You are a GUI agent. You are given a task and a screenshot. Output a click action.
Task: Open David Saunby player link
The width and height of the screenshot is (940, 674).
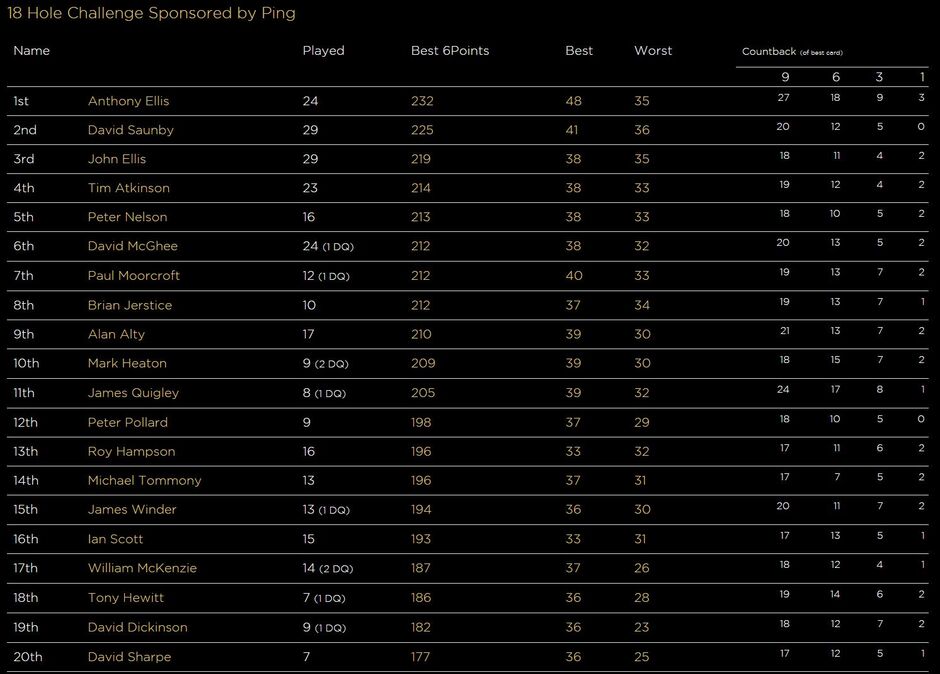131,130
